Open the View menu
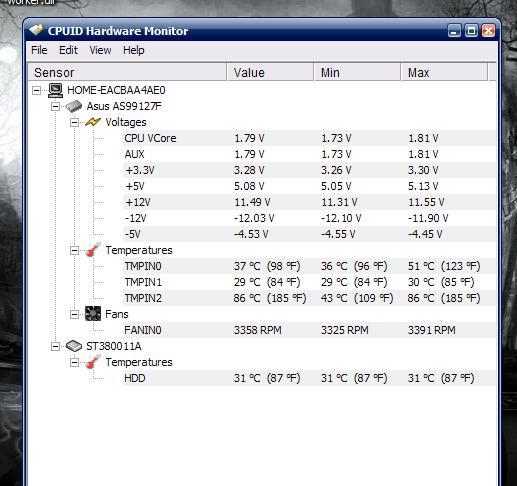The width and height of the screenshot is (517, 486). [100, 50]
